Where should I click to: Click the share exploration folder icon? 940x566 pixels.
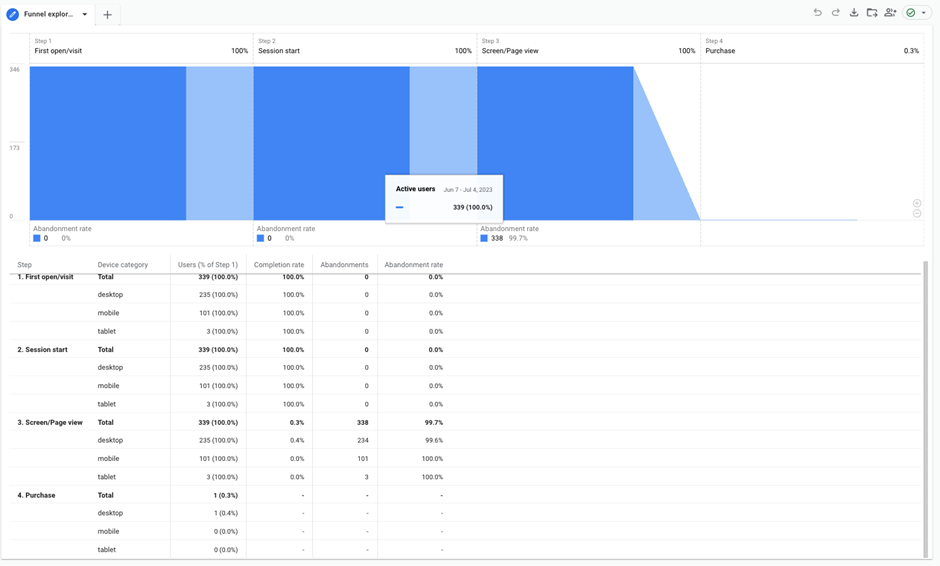(872, 13)
